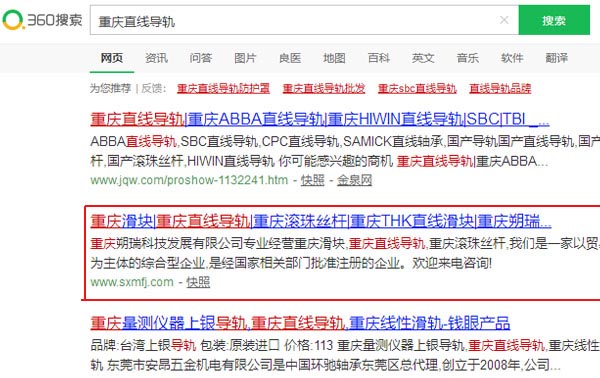Viewport: 600px width, 378px height.
Task: Open the 重庆ABBA直线导轨 result title
Action: coord(320,119)
